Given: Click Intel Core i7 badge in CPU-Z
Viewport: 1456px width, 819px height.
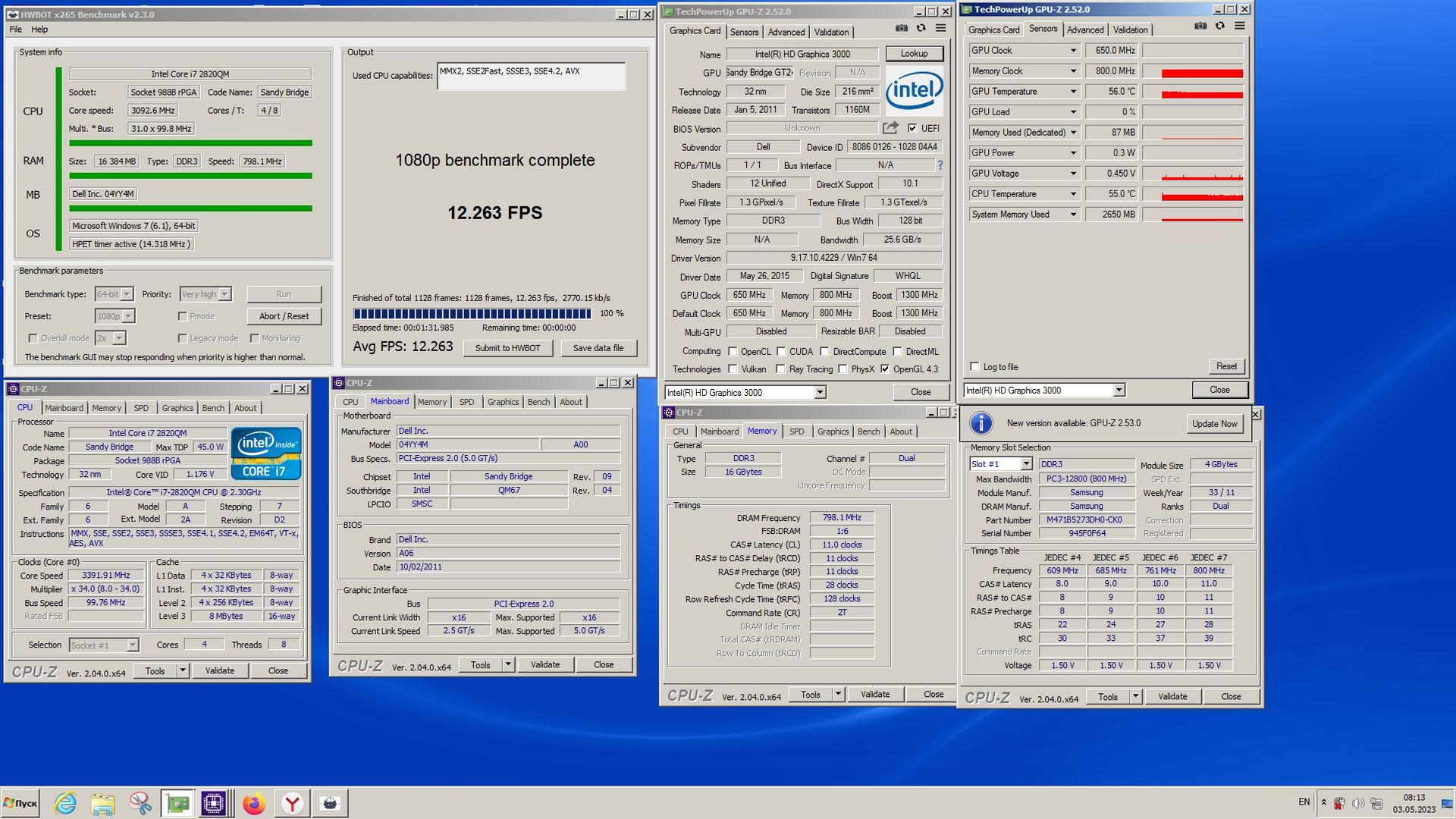Looking at the screenshot, I should coord(266,453).
